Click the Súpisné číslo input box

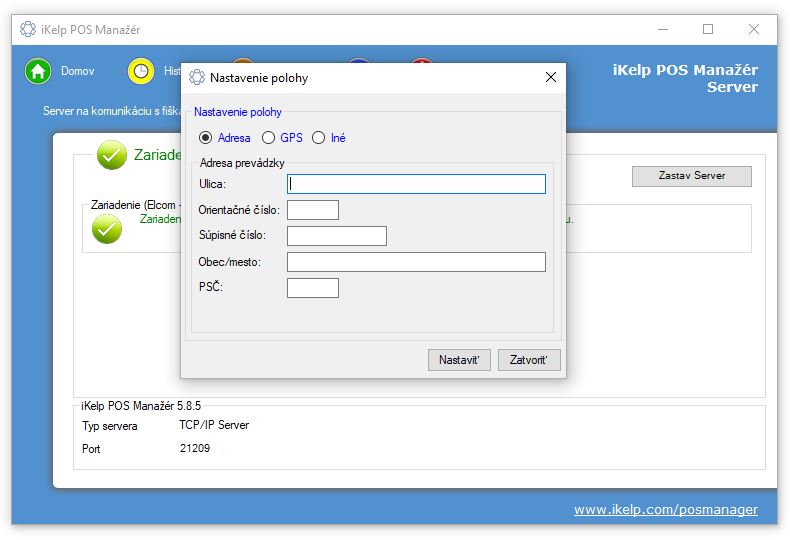tap(336, 236)
